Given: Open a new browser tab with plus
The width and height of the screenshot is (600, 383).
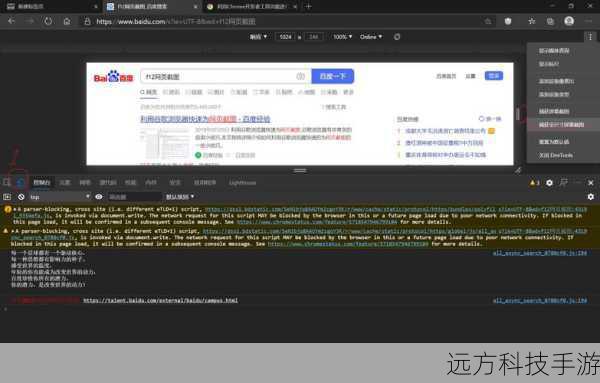Looking at the screenshot, I should click(x=308, y=6).
